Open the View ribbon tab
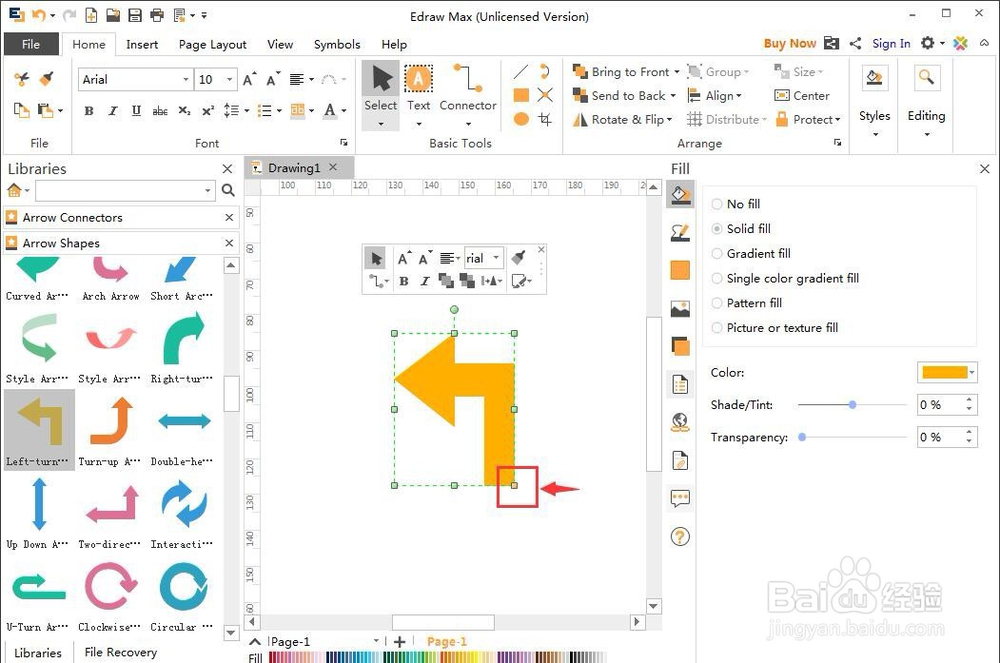 click(280, 44)
